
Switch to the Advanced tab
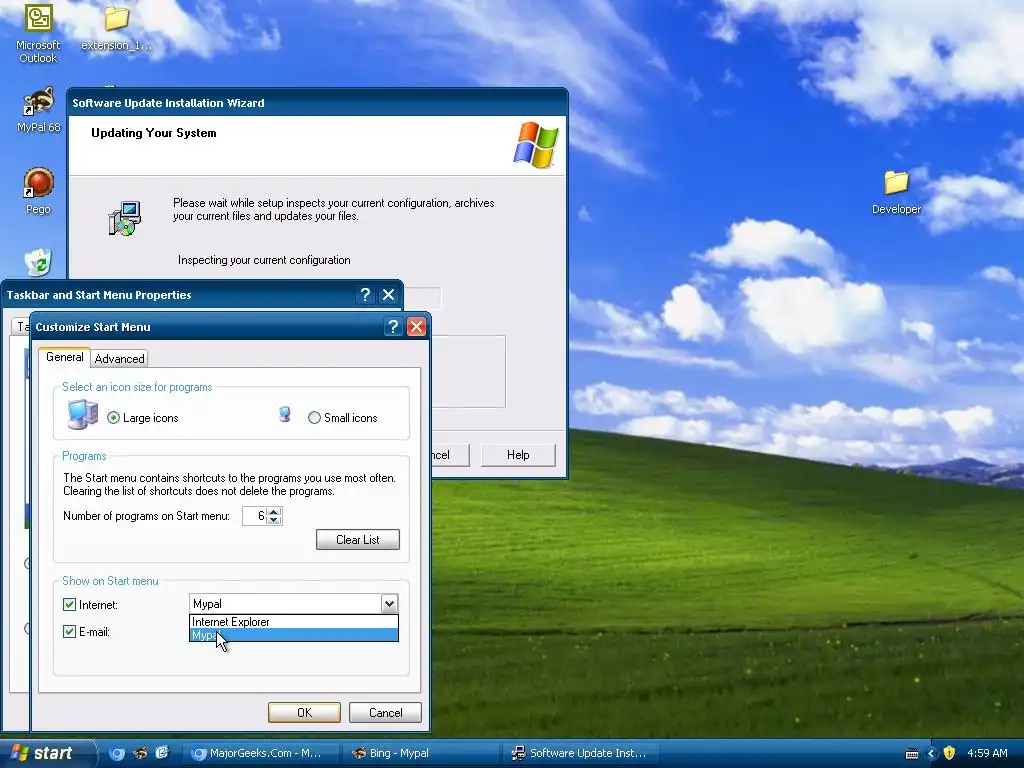tap(120, 359)
